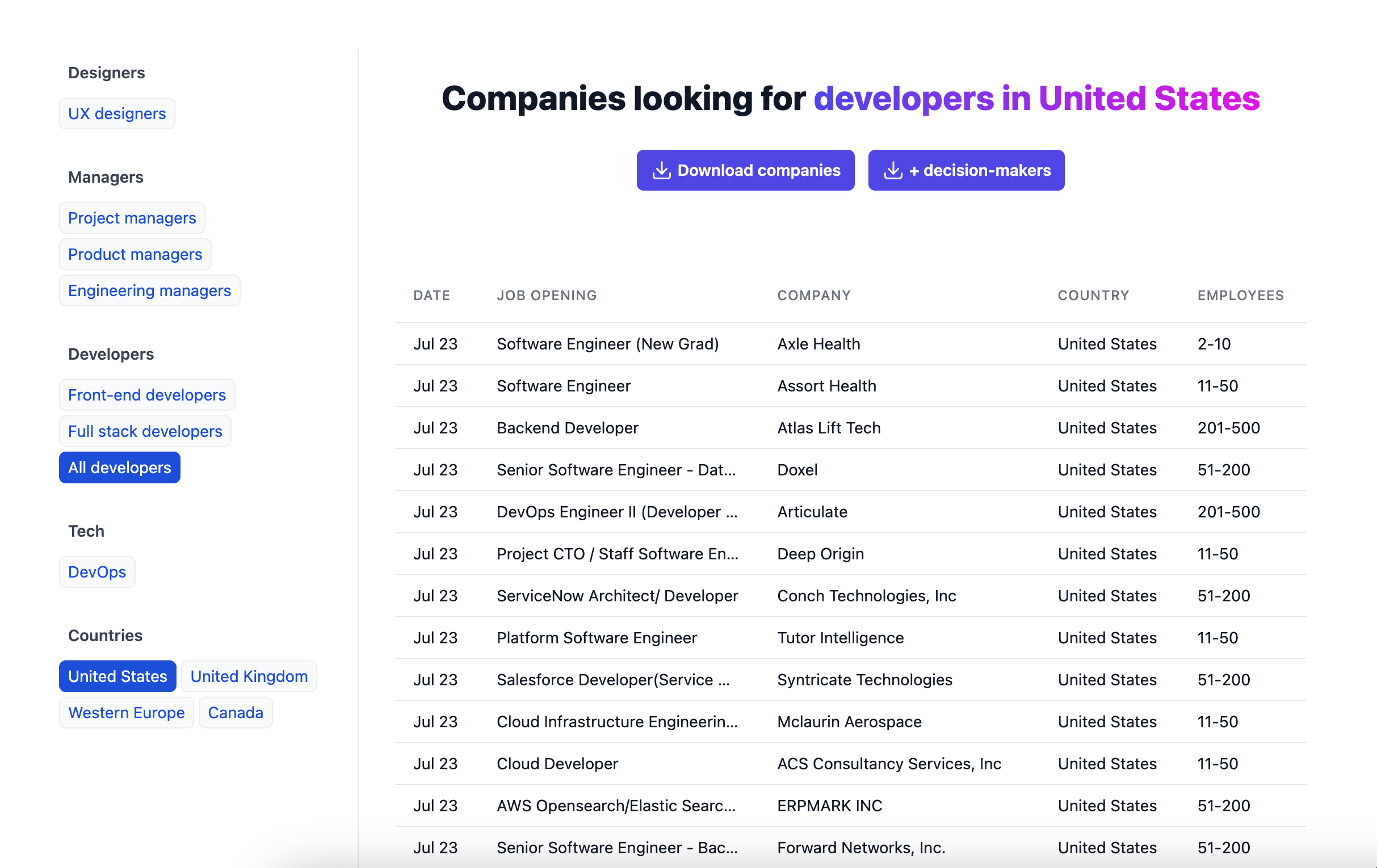Screen dimensions: 1377x868
Task: Open the Front-end developers filter
Action: pos(147,395)
